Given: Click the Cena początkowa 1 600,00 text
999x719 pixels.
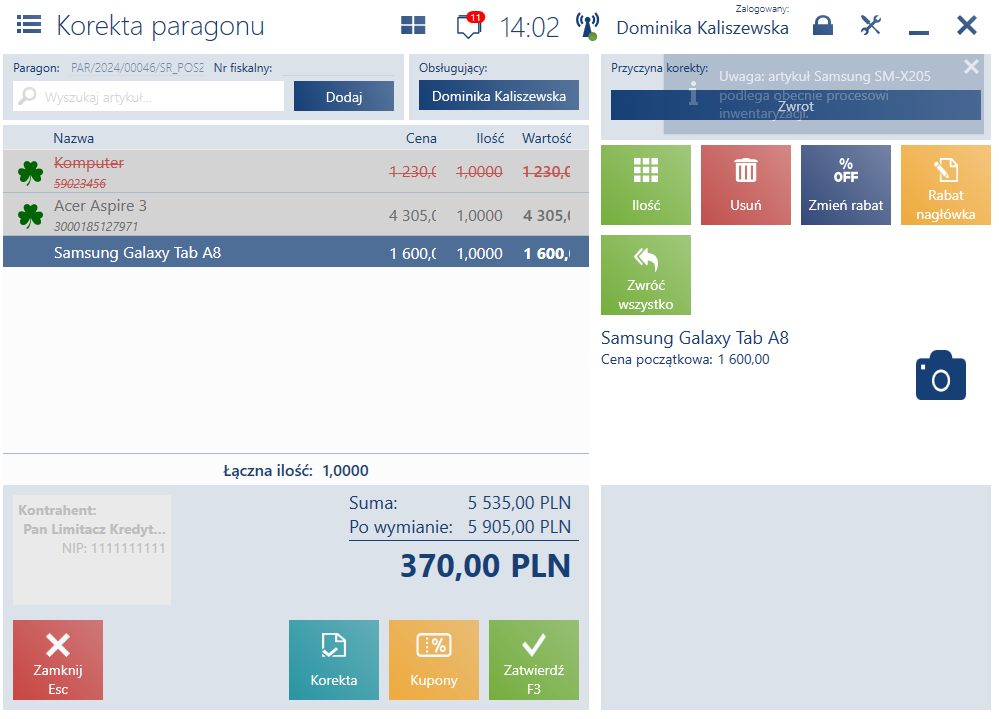Looking at the screenshot, I should (685, 359).
